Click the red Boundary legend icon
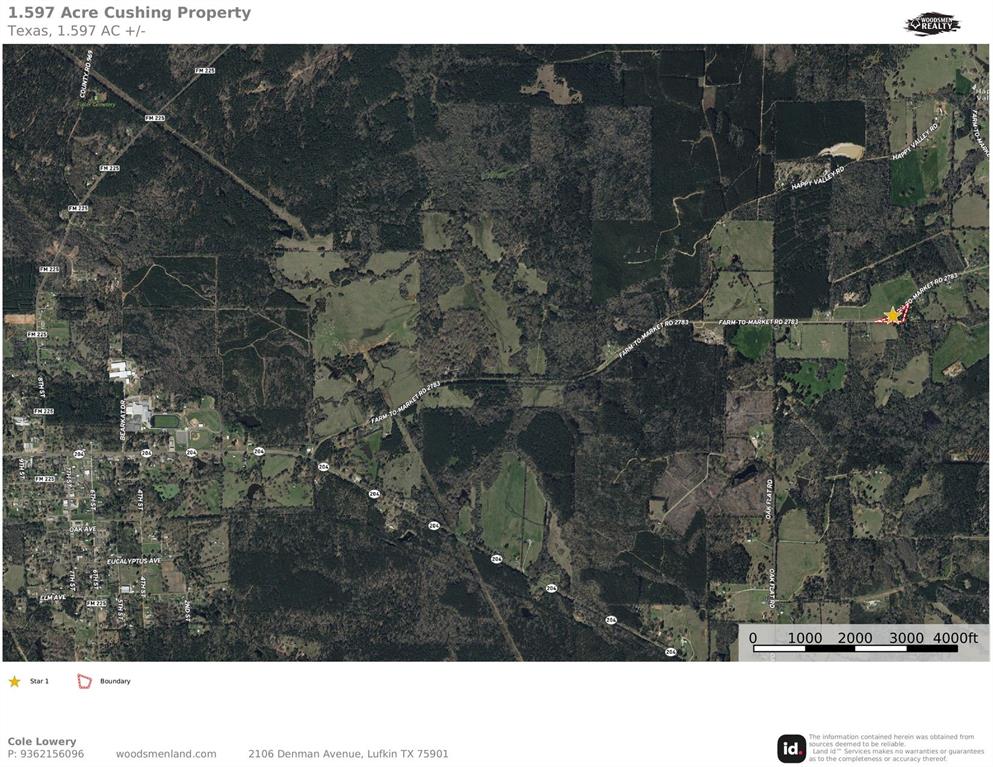 point(84,681)
